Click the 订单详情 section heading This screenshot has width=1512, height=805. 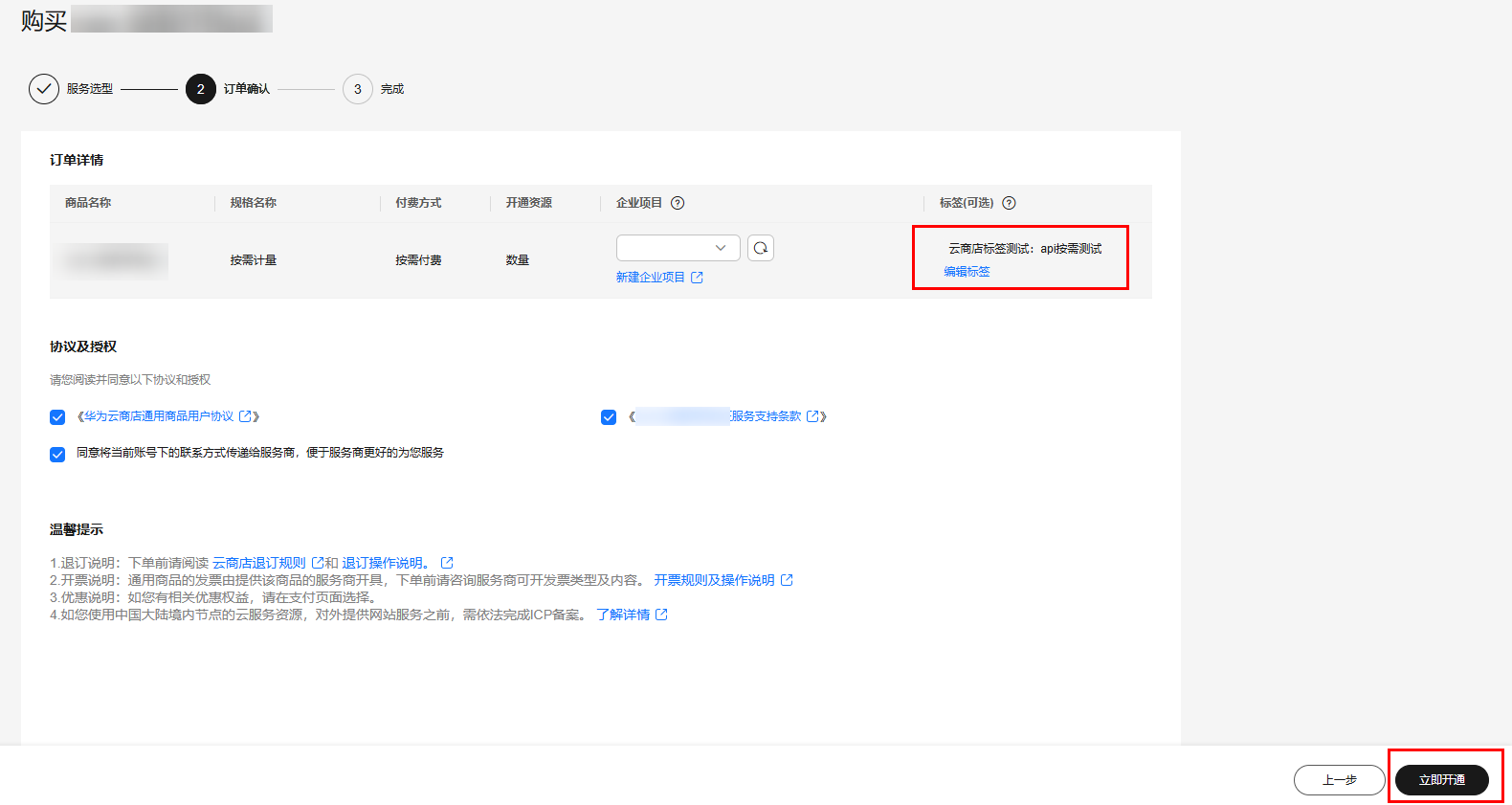pyautogui.click(x=77, y=160)
